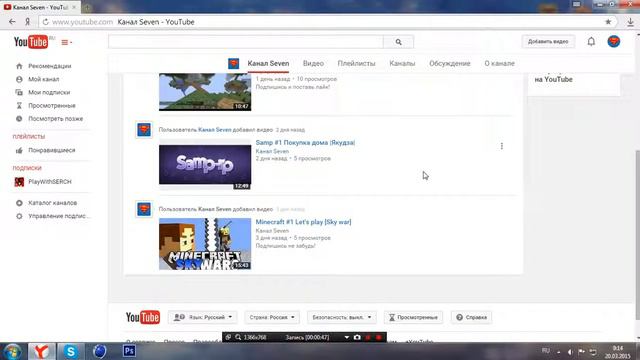Click footer YouTube logo
The width and height of the screenshot is (640, 360).
pos(143,317)
